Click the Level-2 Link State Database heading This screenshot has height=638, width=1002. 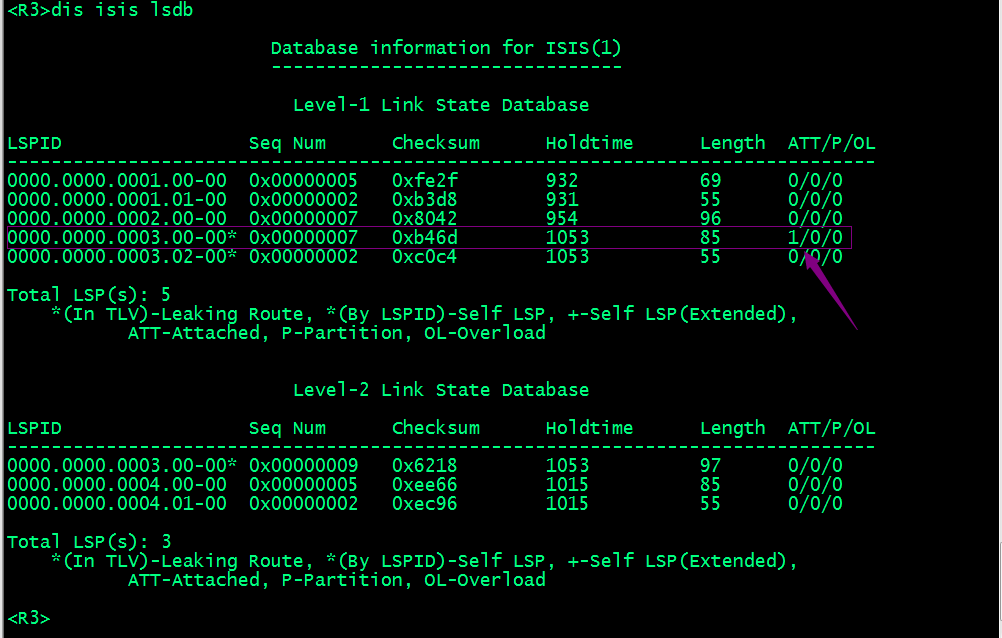[441, 390]
